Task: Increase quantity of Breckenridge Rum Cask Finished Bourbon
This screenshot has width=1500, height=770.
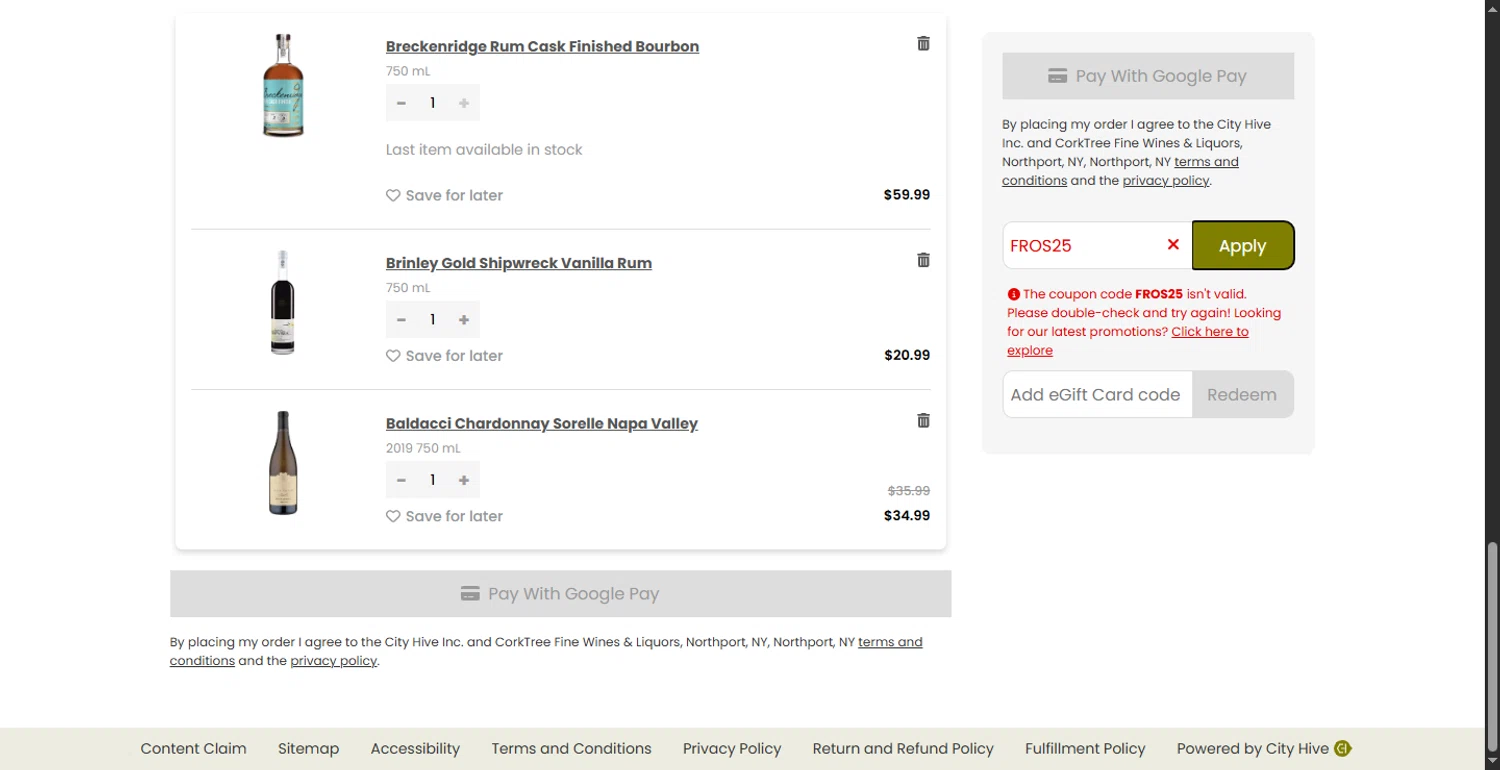Action: click(464, 103)
